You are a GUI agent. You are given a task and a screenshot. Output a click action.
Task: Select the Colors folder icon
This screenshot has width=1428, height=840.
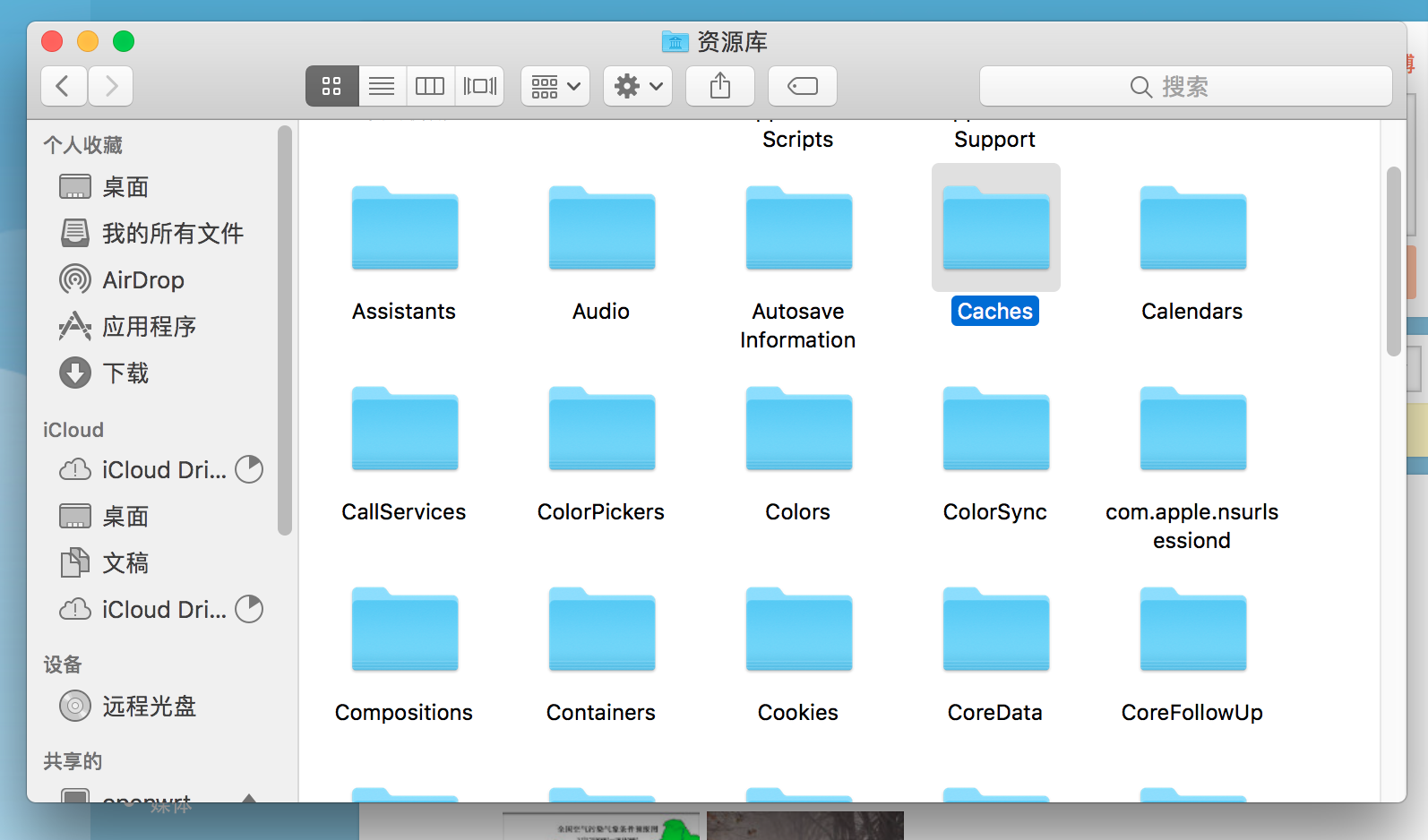coord(799,428)
